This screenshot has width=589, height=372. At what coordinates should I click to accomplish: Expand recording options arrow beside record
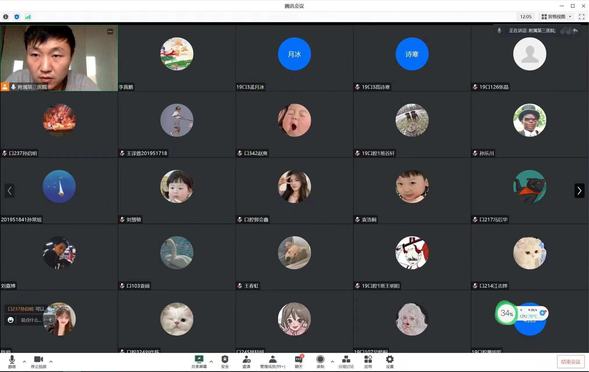tap(332, 361)
